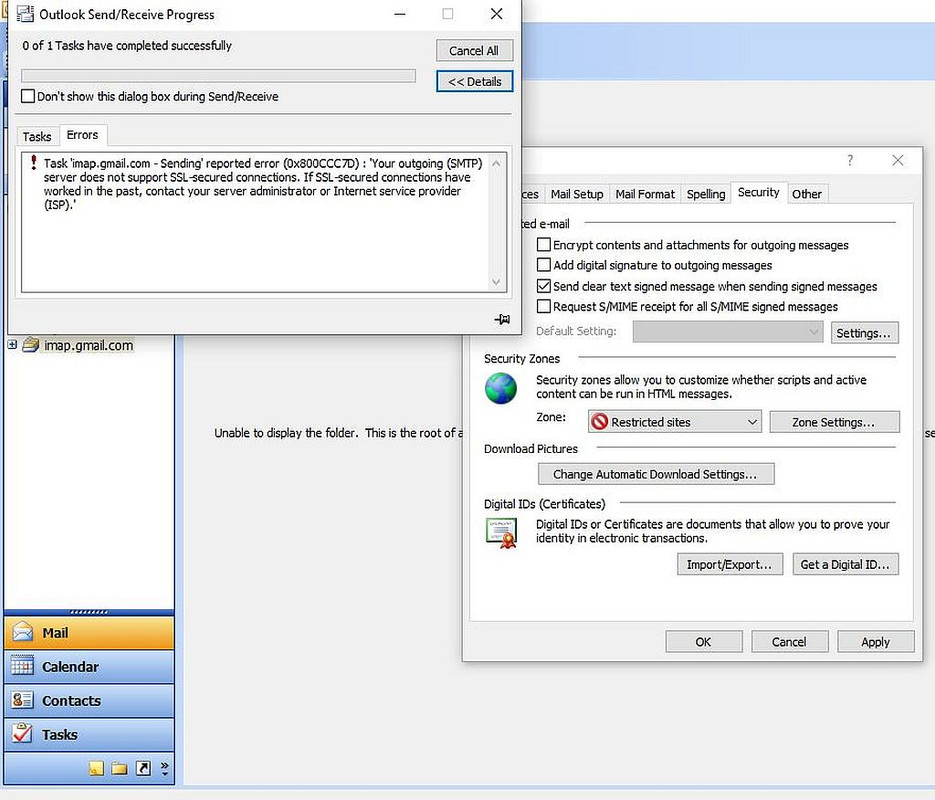The height and width of the screenshot is (800, 935).
Task: Click the navigation pane resize grip dots
Action: [89, 612]
